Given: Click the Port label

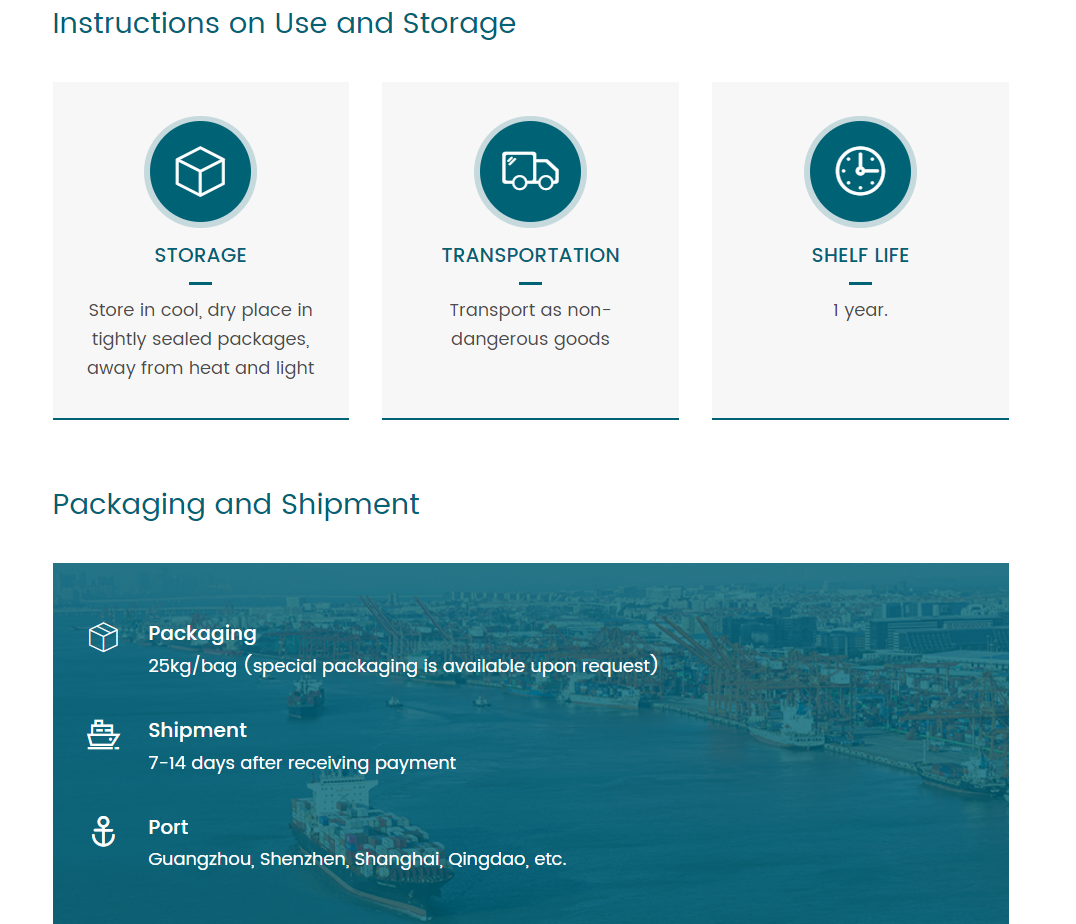Looking at the screenshot, I should [x=168, y=827].
